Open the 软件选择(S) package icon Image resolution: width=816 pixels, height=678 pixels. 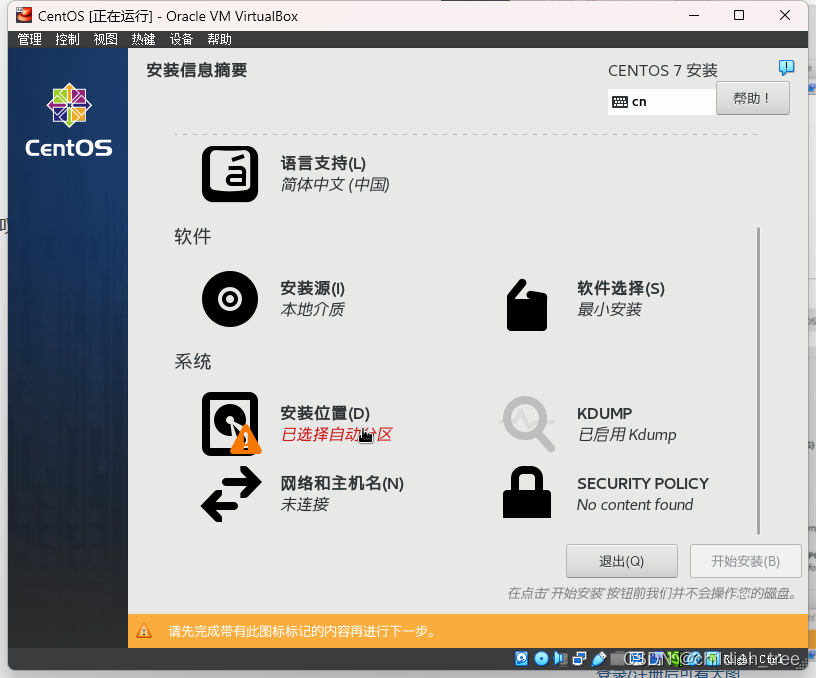pos(527,305)
